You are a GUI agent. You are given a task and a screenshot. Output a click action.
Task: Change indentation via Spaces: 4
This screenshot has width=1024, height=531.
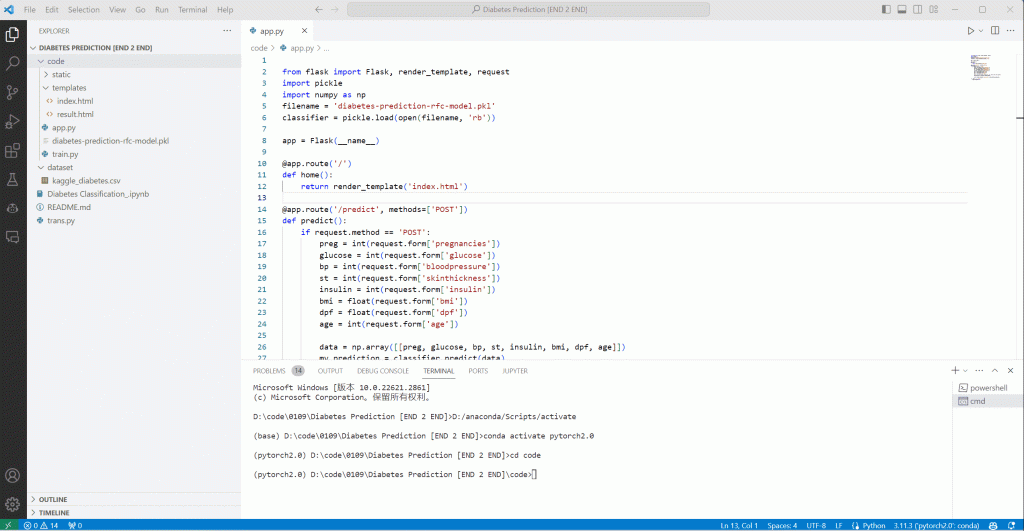(782, 525)
